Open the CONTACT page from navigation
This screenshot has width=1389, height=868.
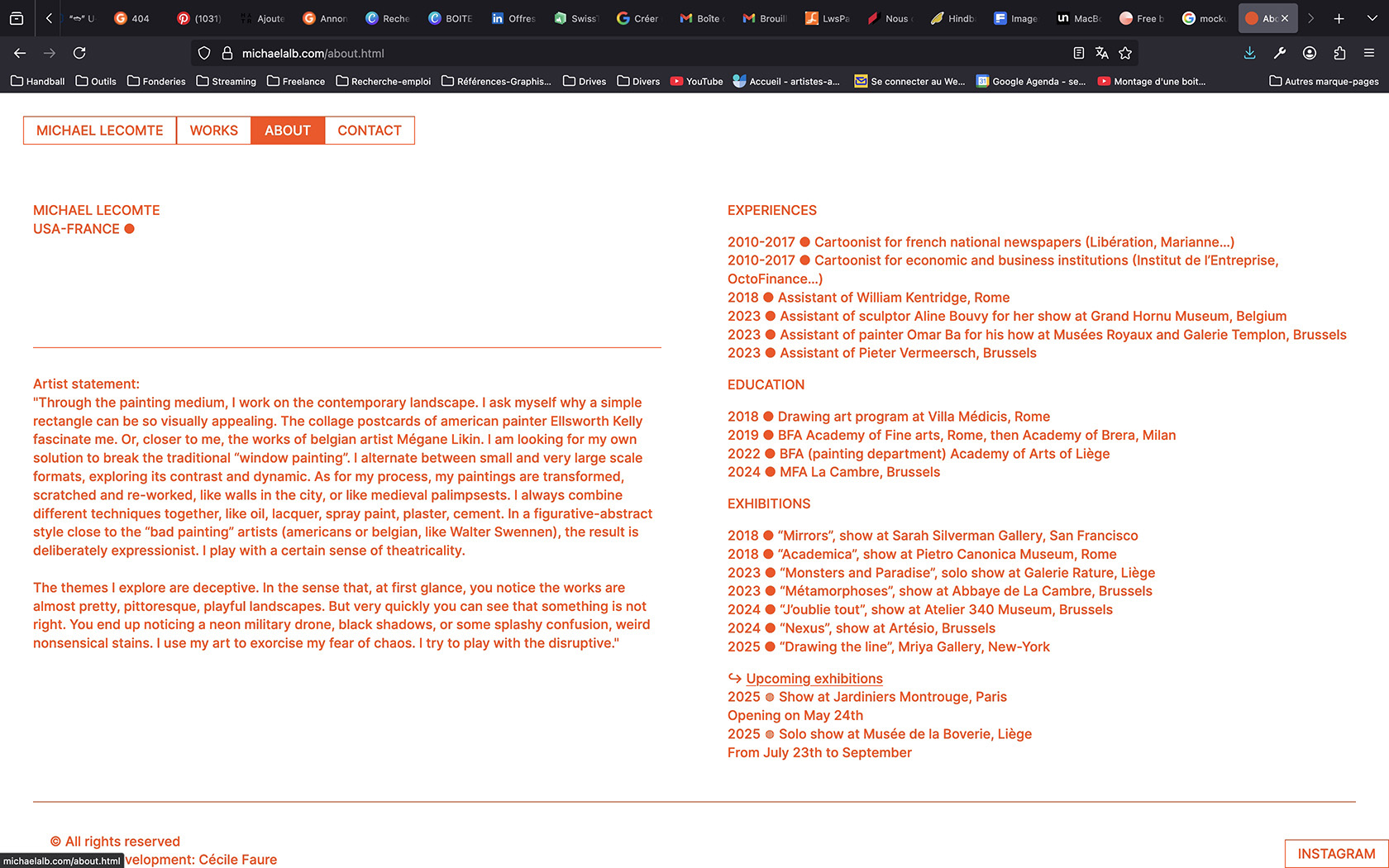tap(369, 131)
